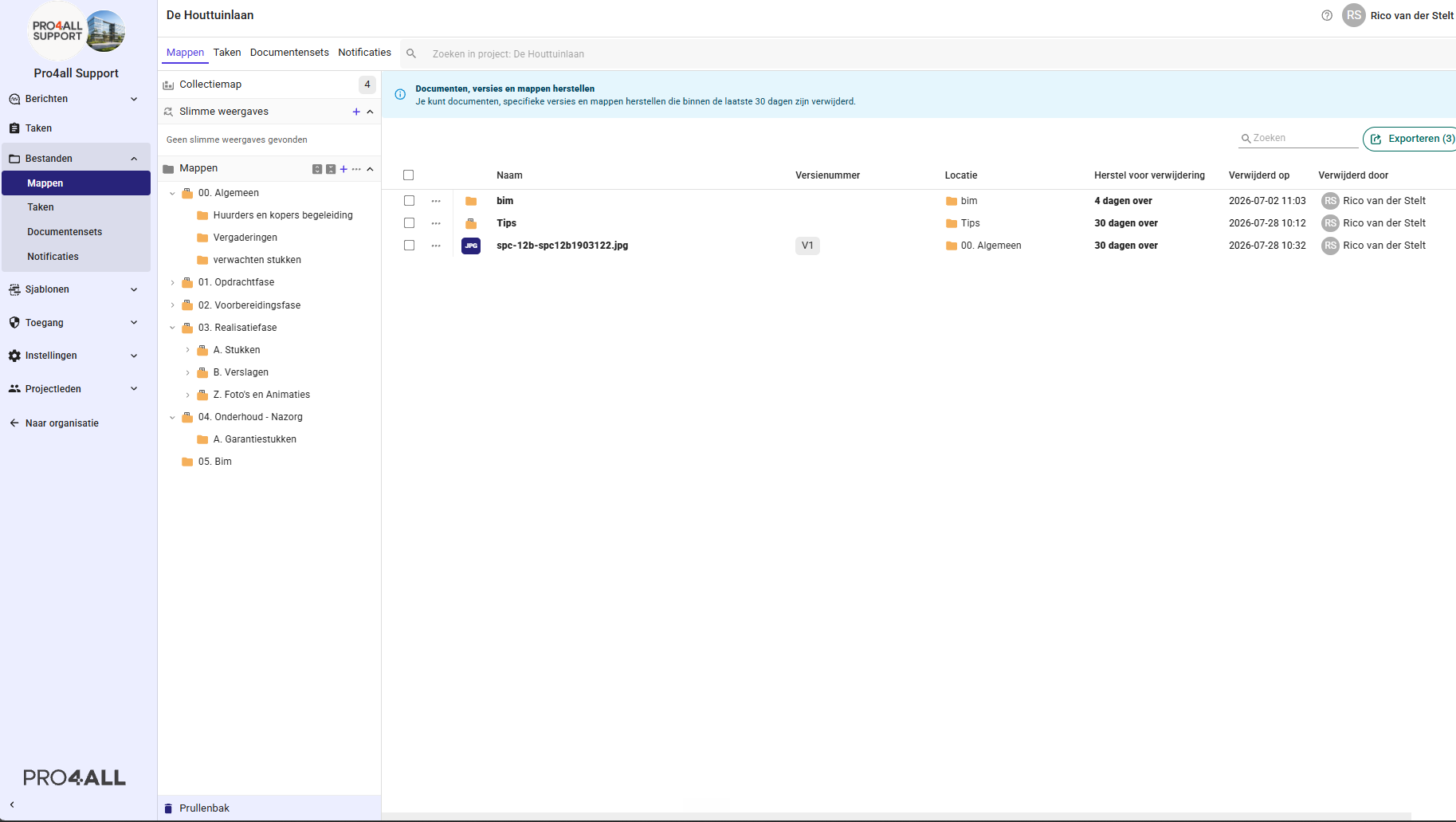The height and width of the screenshot is (822, 1456).
Task: Click the Sjablonen icon in sidebar
Action: pyautogui.click(x=14, y=289)
